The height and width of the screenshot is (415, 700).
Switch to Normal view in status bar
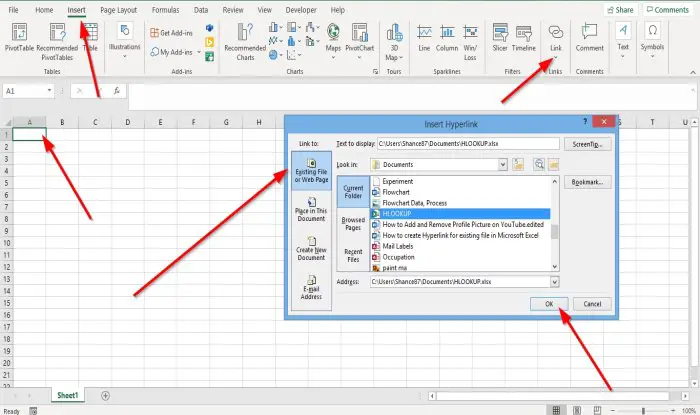point(556,410)
